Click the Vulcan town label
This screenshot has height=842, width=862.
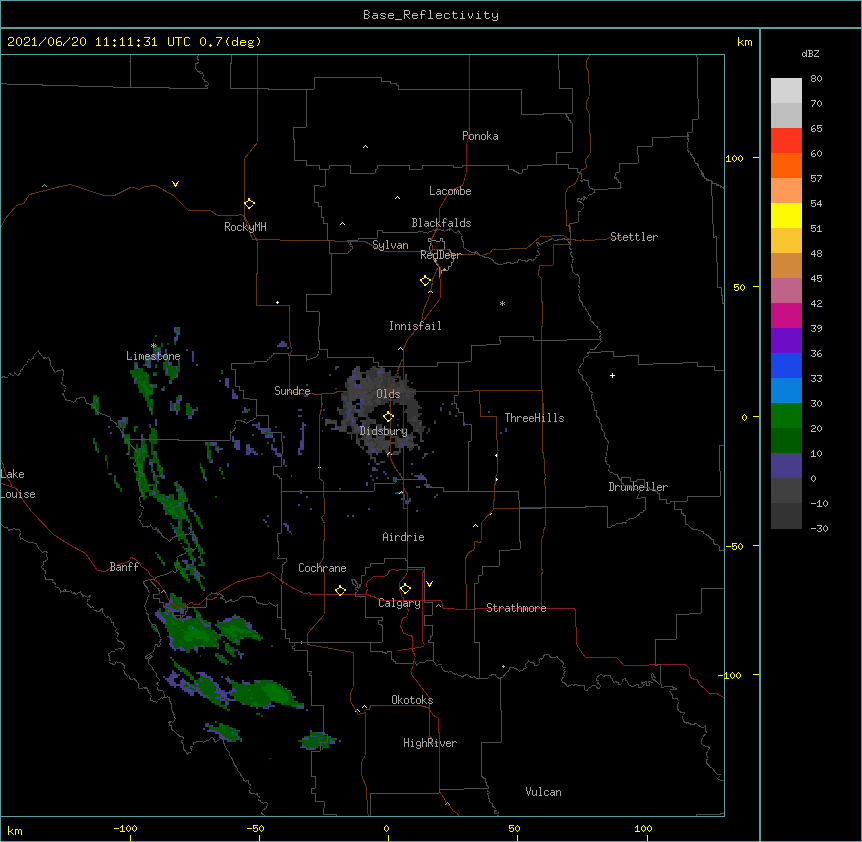pos(543,792)
